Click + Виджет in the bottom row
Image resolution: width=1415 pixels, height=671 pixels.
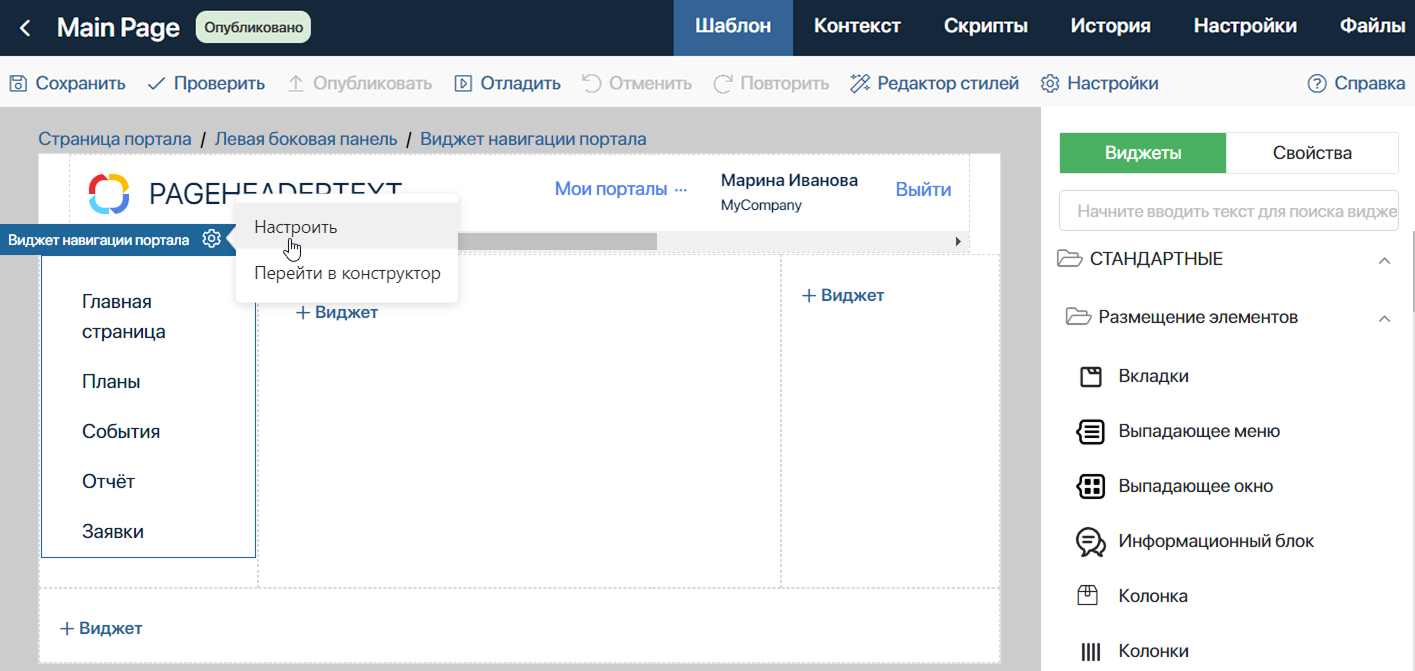101,628
